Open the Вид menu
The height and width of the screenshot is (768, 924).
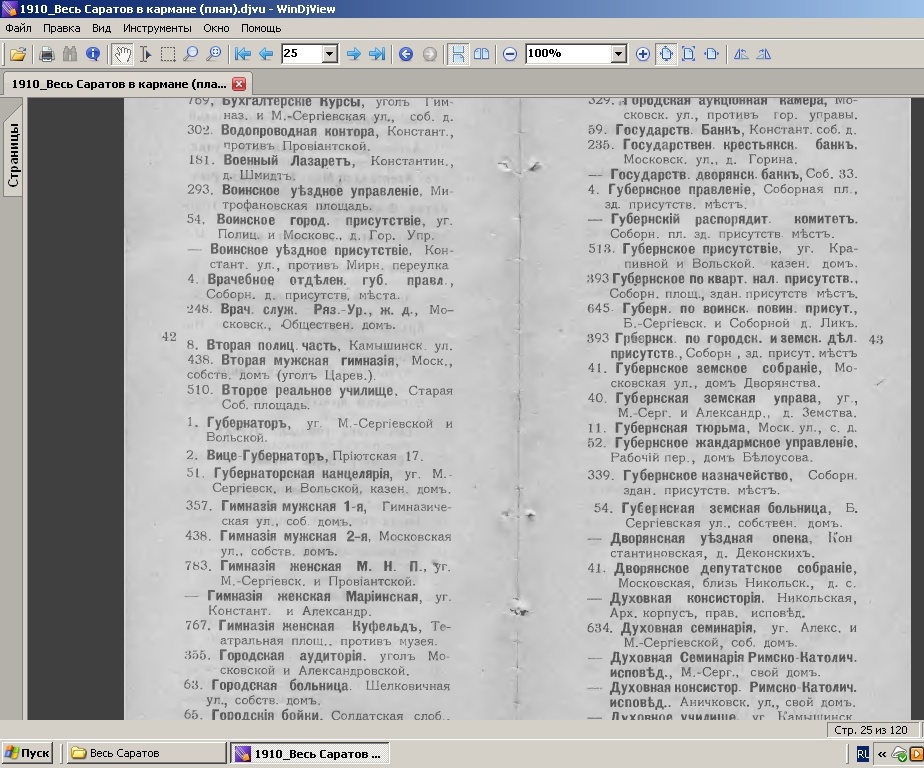(100, 28)
